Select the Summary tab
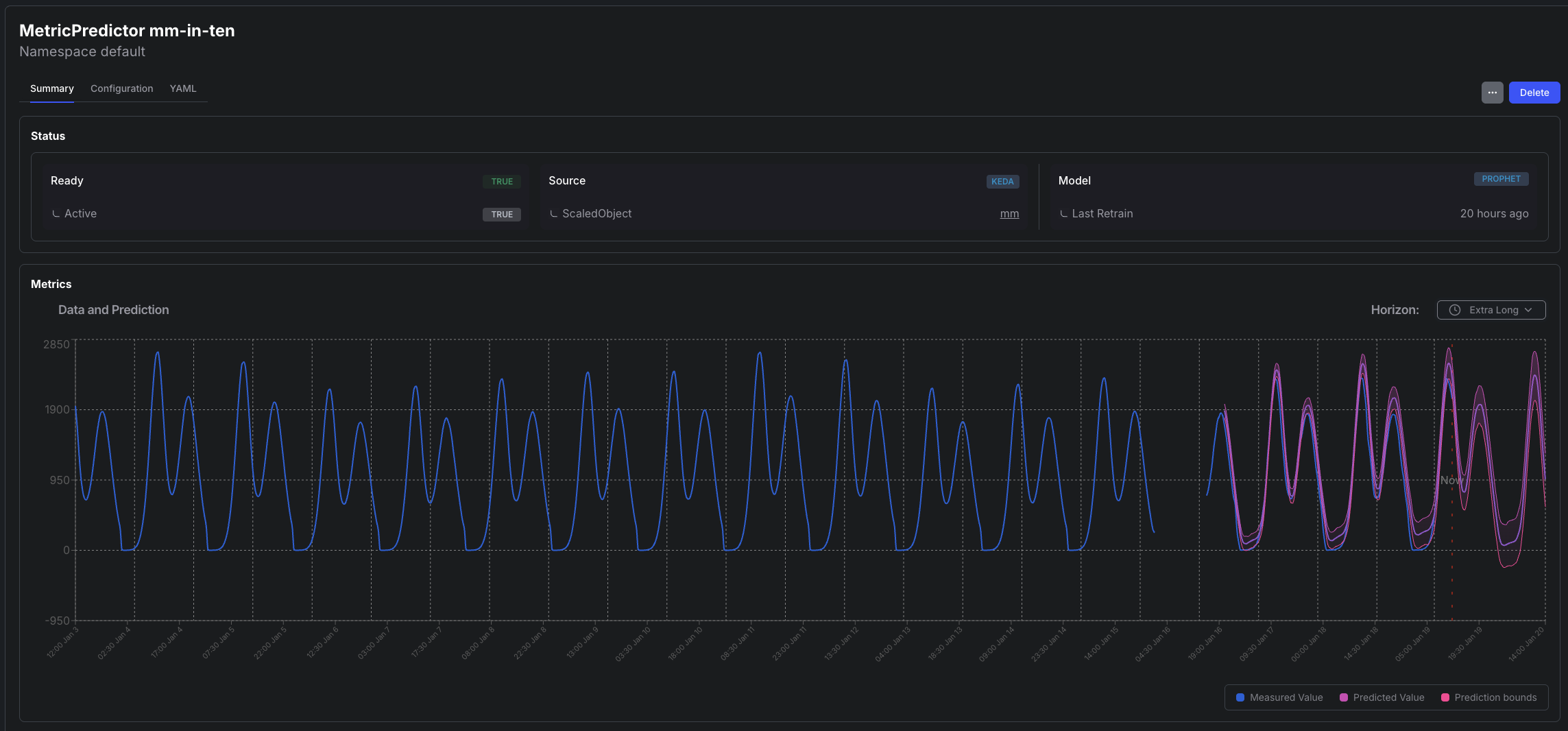The image size is (1568, 731). pos(51,88)
